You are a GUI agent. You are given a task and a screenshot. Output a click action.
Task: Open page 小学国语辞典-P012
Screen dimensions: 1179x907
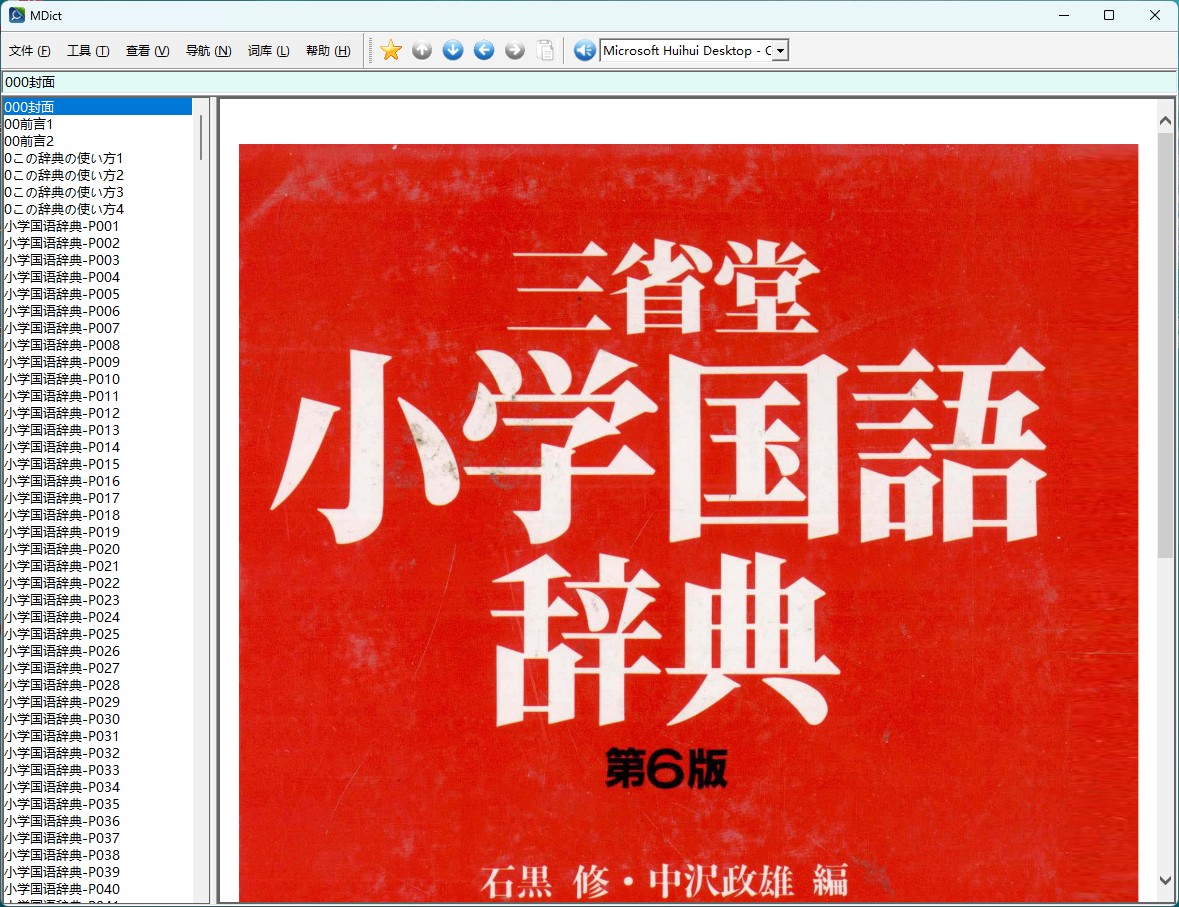pos(98,413)
